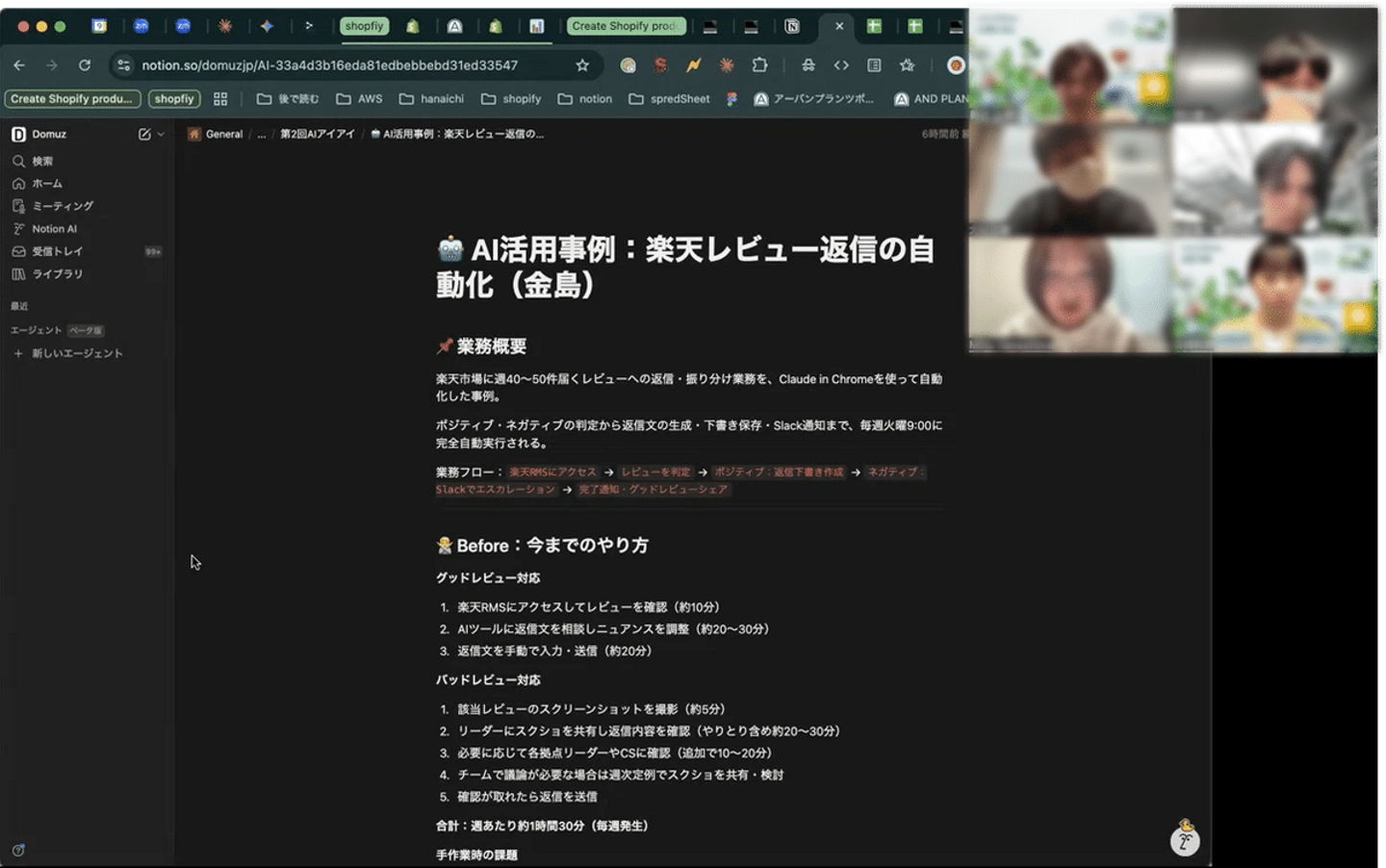Viewport: 1386px width, 868px height.
Task: Click the orange starburst extension in toolbar
Action: pos(727,64)
